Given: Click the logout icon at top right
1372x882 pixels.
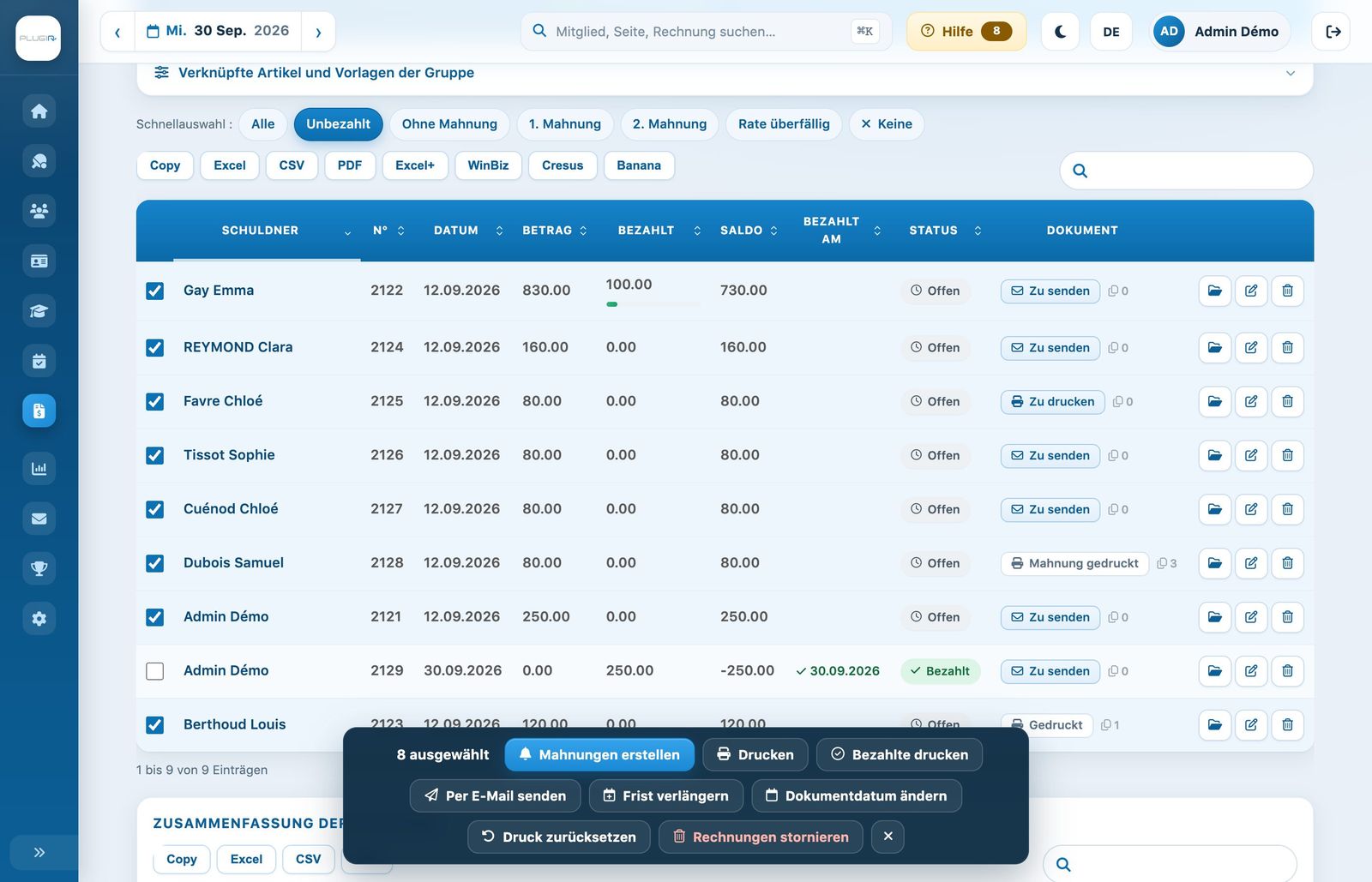Looking at the screenshot, I should click(1333, 32).
